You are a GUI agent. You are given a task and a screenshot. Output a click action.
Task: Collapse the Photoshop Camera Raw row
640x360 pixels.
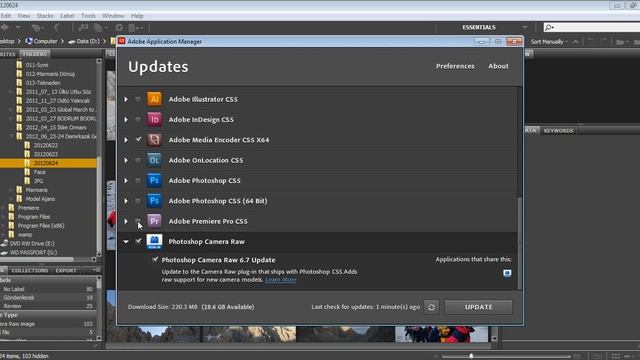[x=126, y=242]
